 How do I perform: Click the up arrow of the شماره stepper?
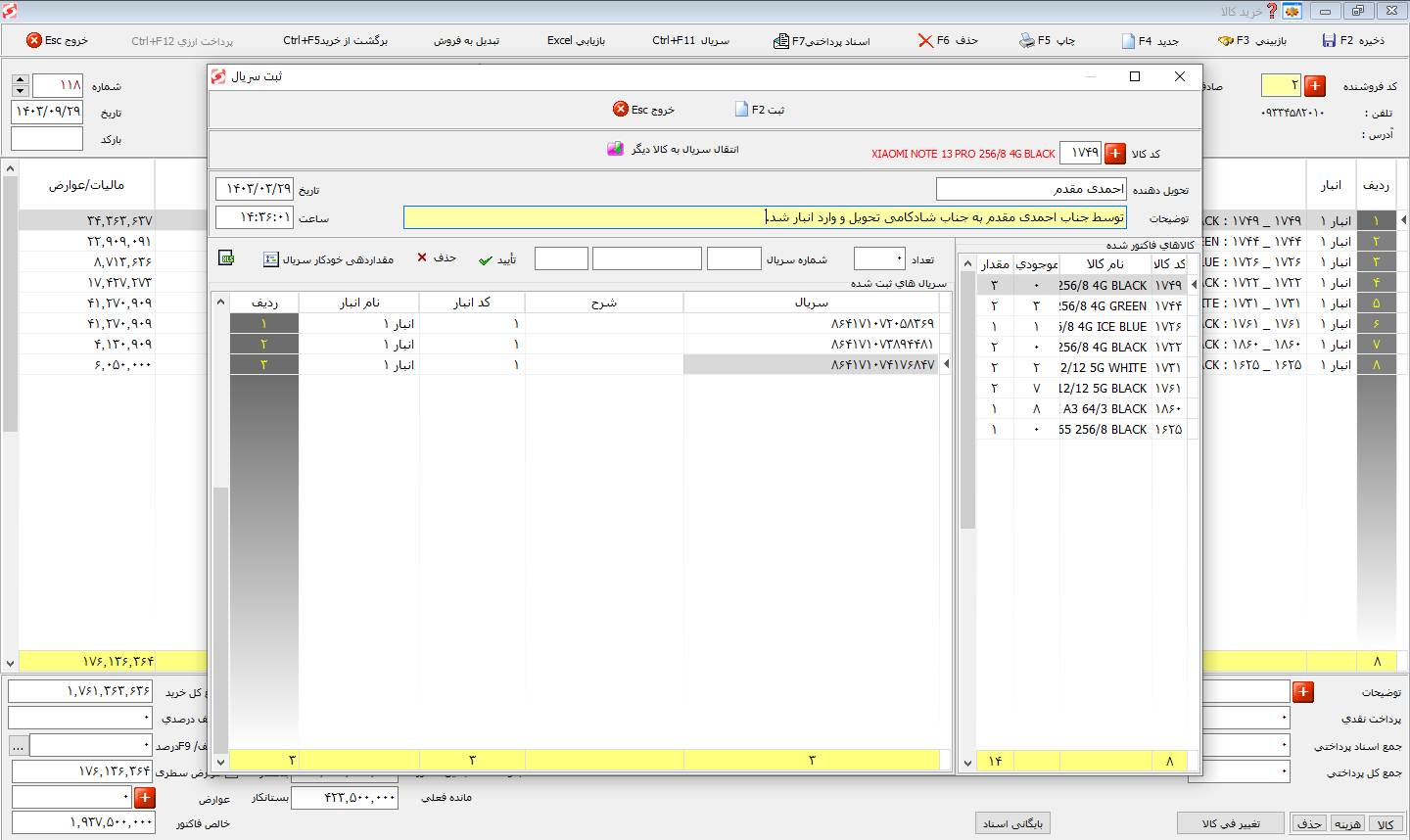tap(21, 79)
